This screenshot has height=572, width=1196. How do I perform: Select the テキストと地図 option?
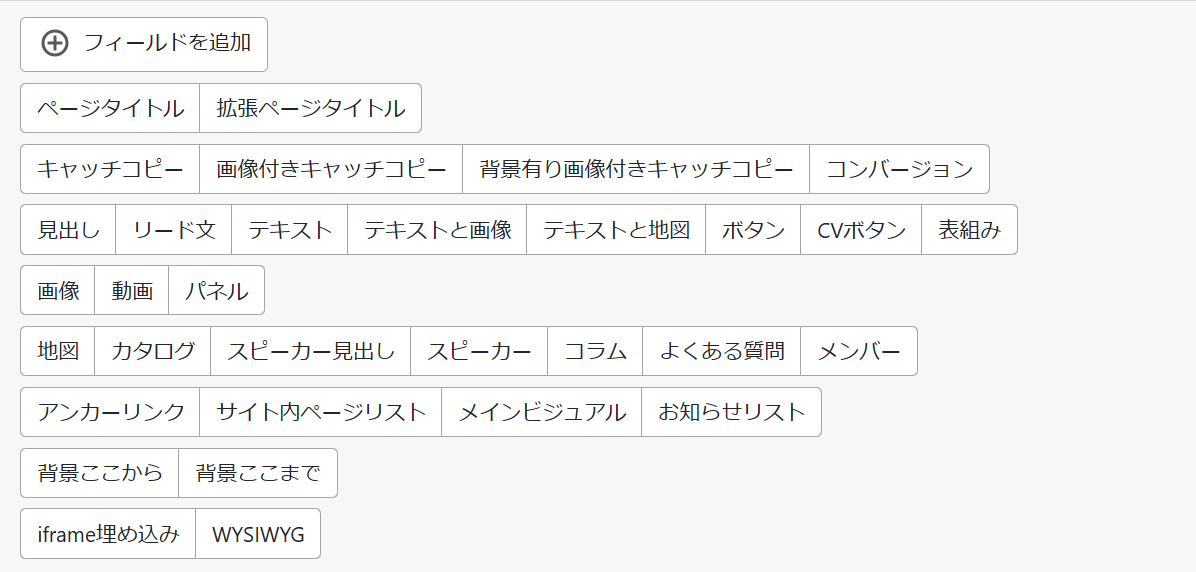(x=616, y=230)
